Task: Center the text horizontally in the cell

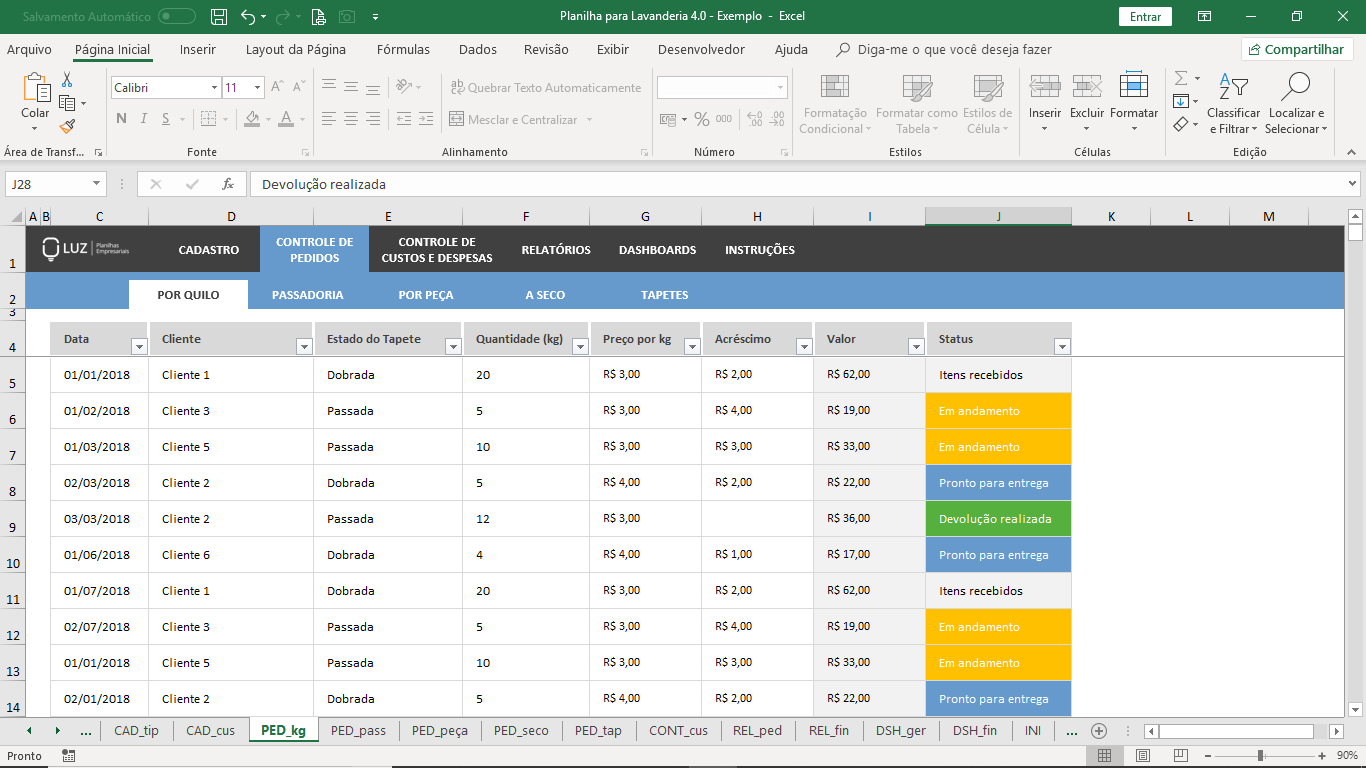Action: pos(352,119)
